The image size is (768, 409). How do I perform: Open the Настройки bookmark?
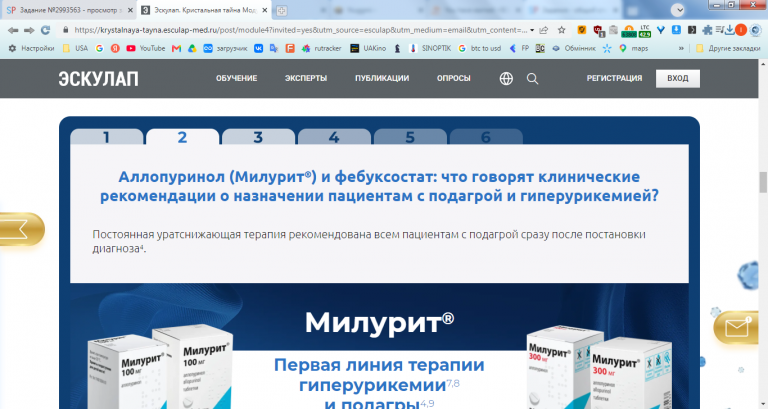pos(32,48)
